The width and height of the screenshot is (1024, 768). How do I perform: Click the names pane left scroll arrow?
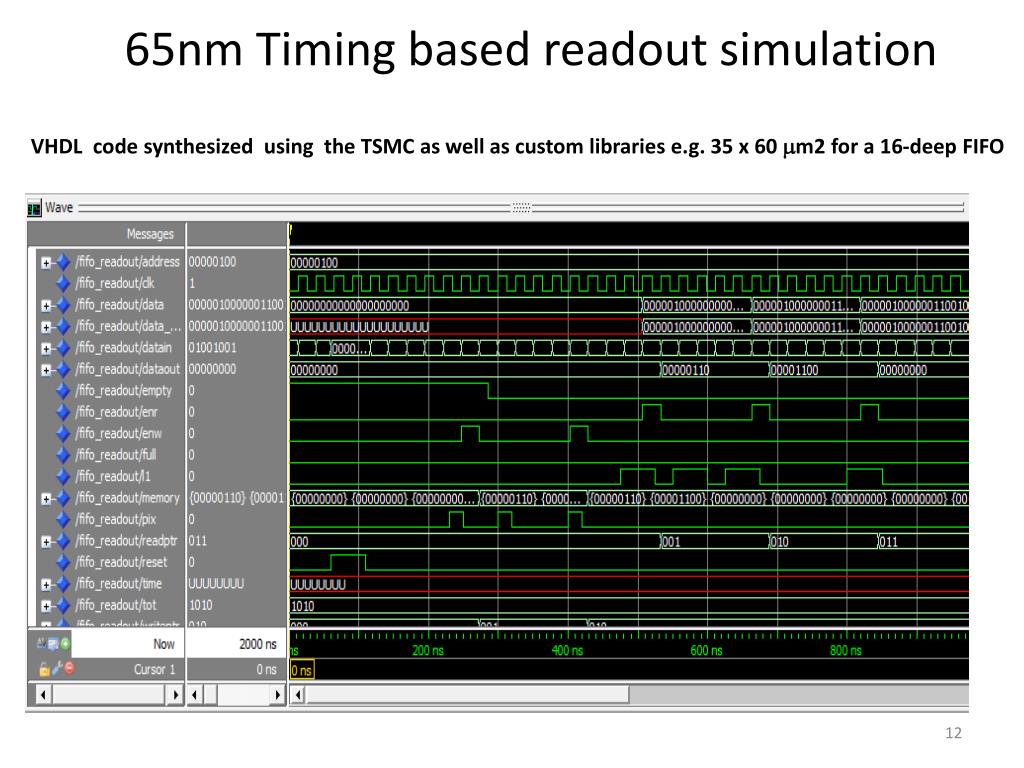[x=43, y=695]
